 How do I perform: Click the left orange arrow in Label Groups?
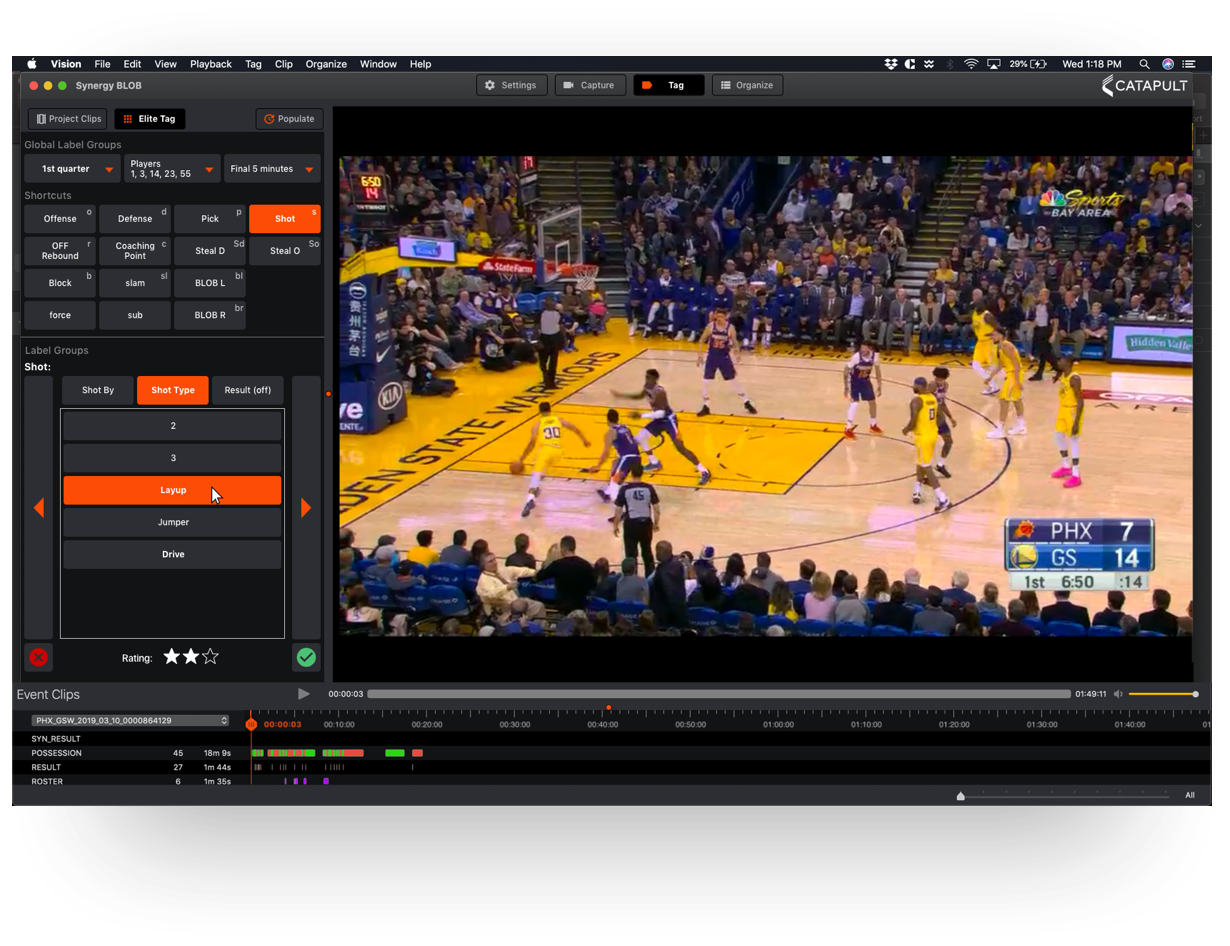pyautogui.click(x=39, y=508)
